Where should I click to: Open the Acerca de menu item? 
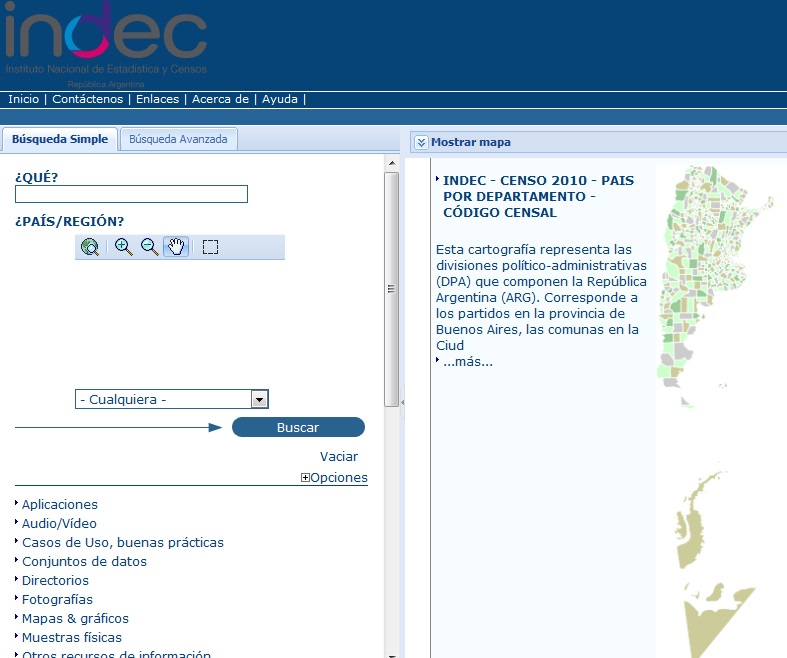[x=220, y=99]
